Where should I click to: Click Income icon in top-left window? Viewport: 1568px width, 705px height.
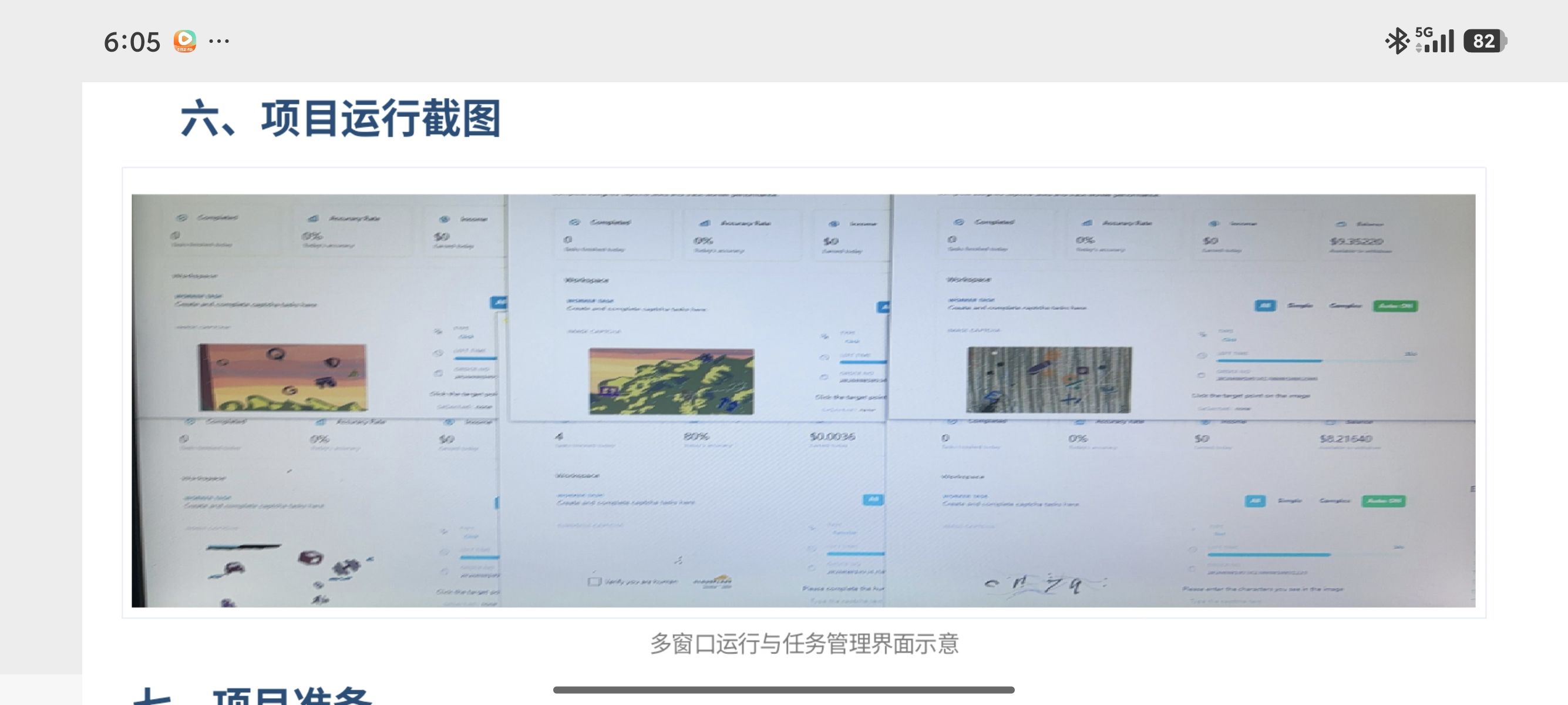click(445, 219)
